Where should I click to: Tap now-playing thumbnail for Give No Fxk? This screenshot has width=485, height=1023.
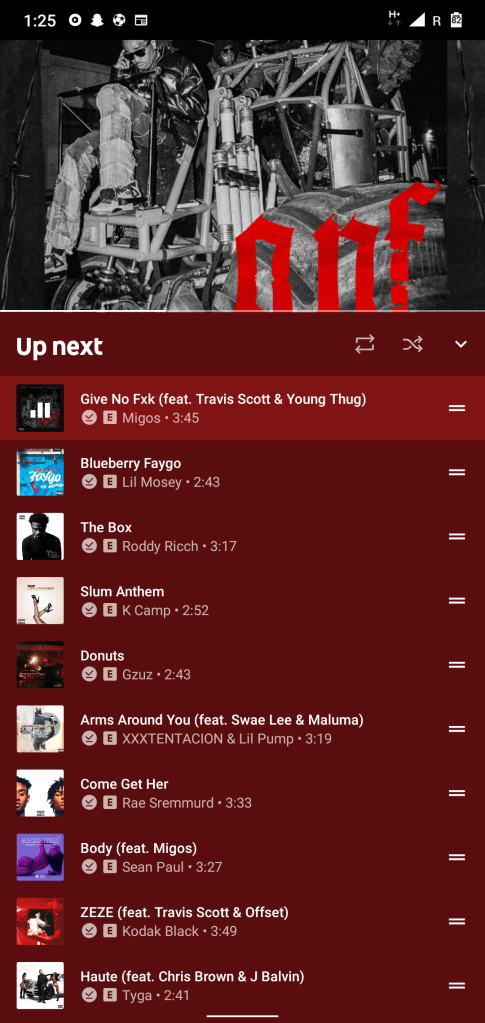click(40, 408)
